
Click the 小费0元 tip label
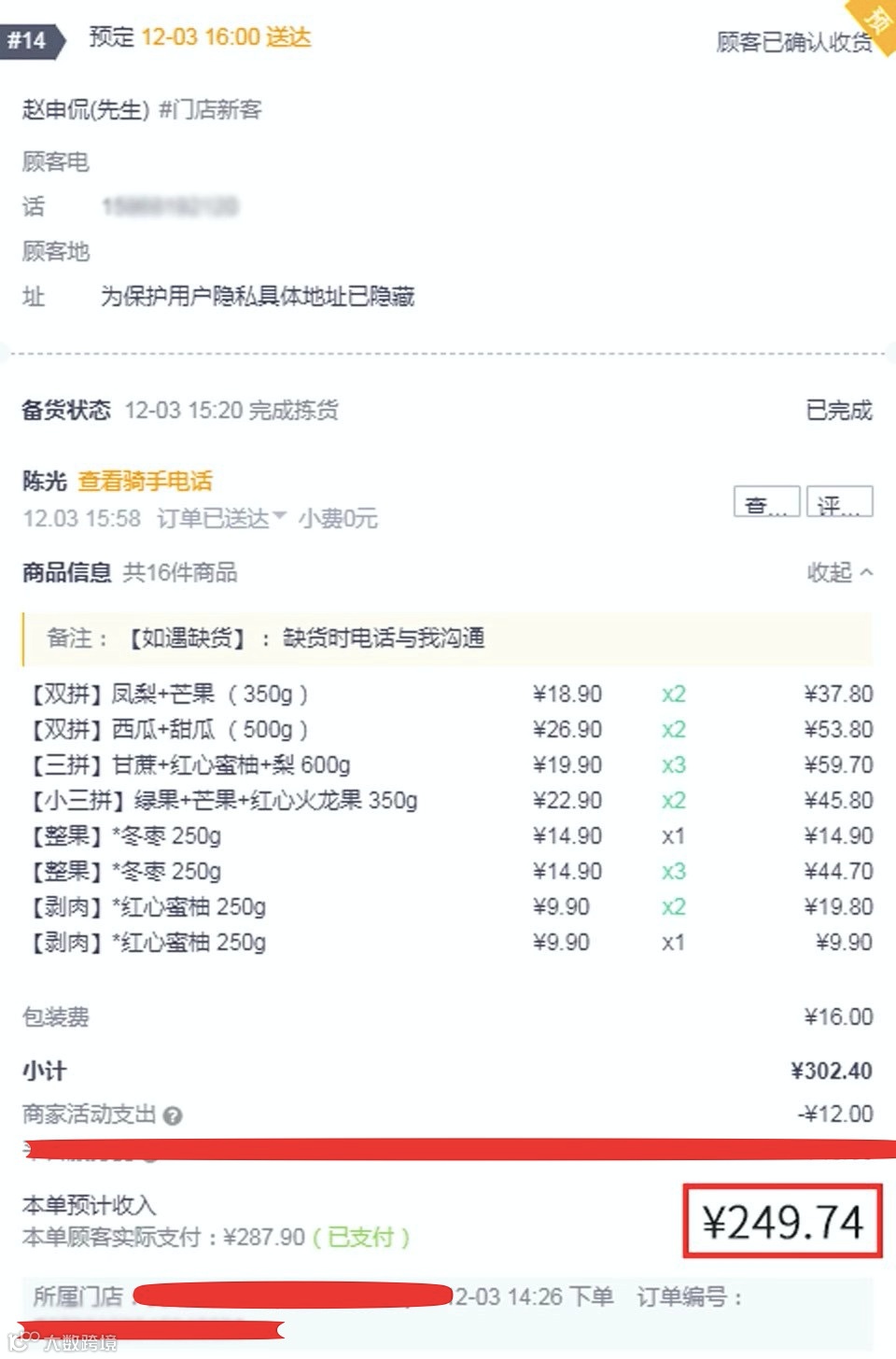click(x=338, y=518)
